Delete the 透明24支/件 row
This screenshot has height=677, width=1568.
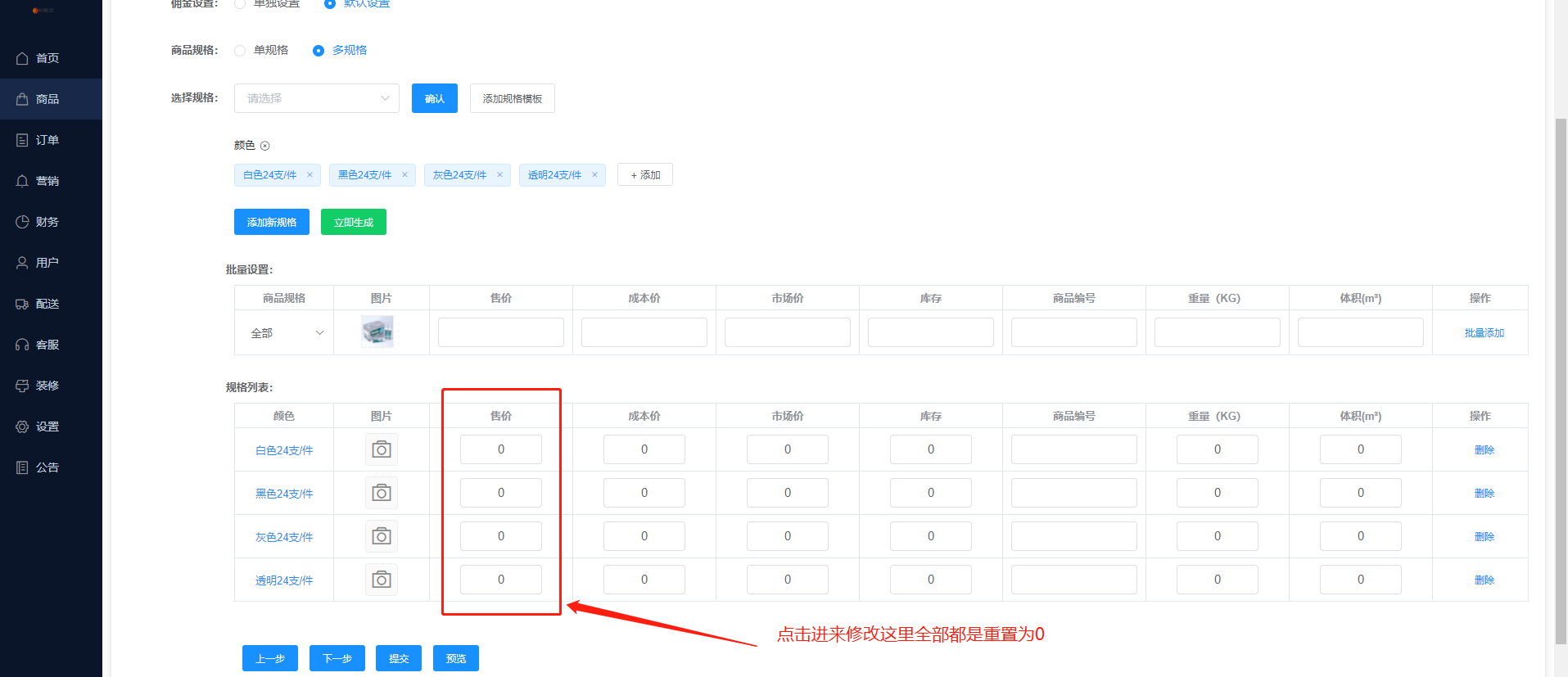click(1484, 580)
